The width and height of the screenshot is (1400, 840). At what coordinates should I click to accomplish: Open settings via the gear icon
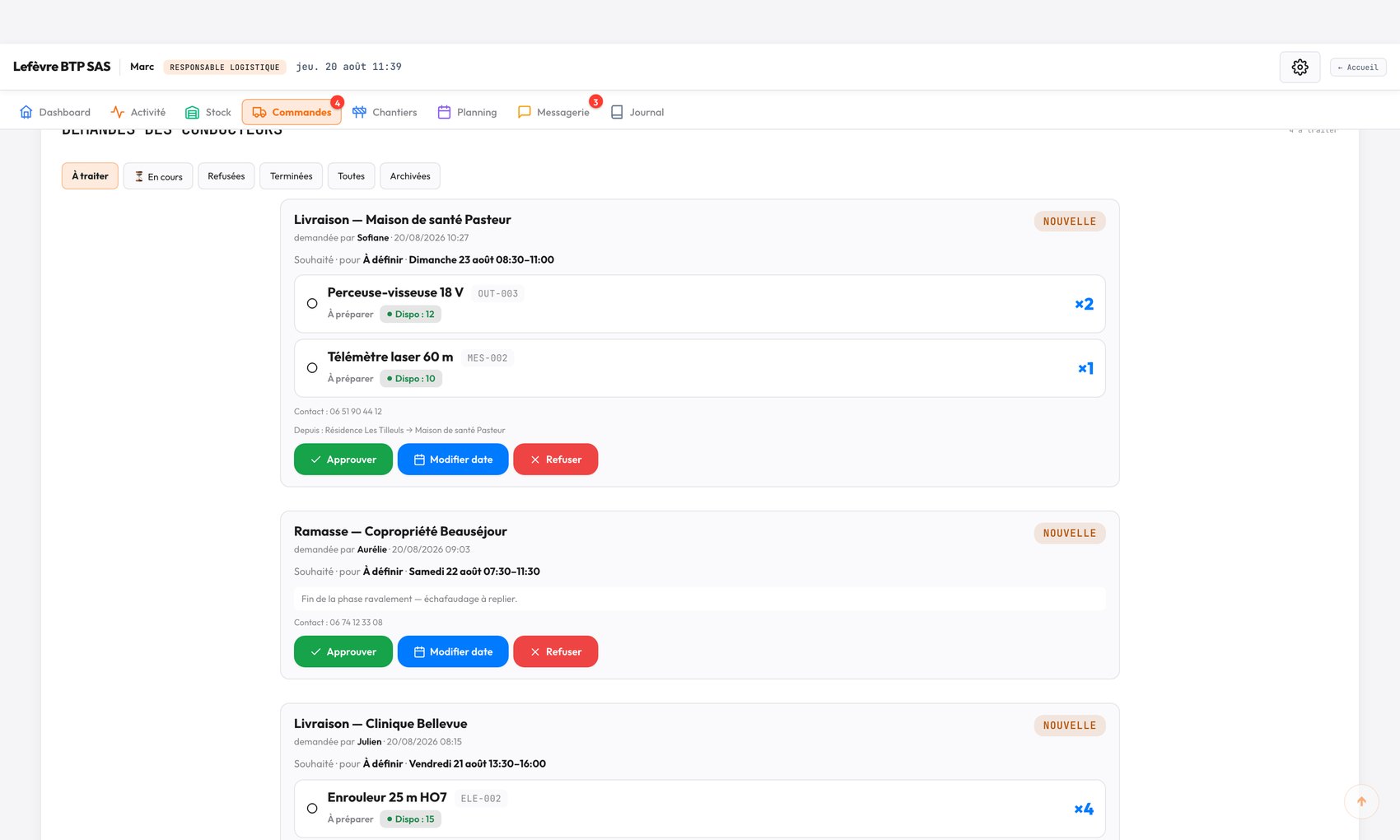[1300, 68]
